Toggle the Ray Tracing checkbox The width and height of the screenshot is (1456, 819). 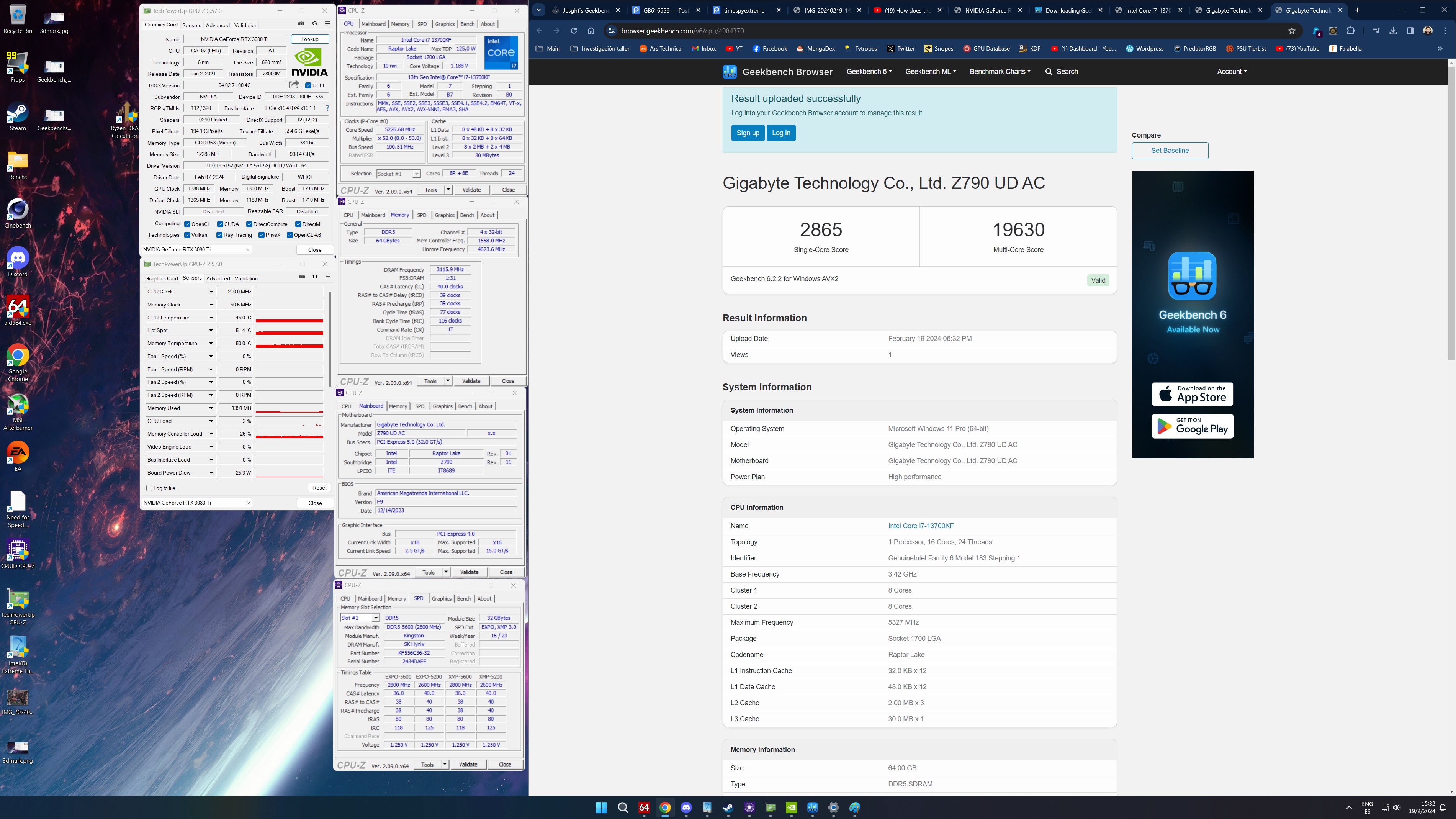tap(219, 235)
